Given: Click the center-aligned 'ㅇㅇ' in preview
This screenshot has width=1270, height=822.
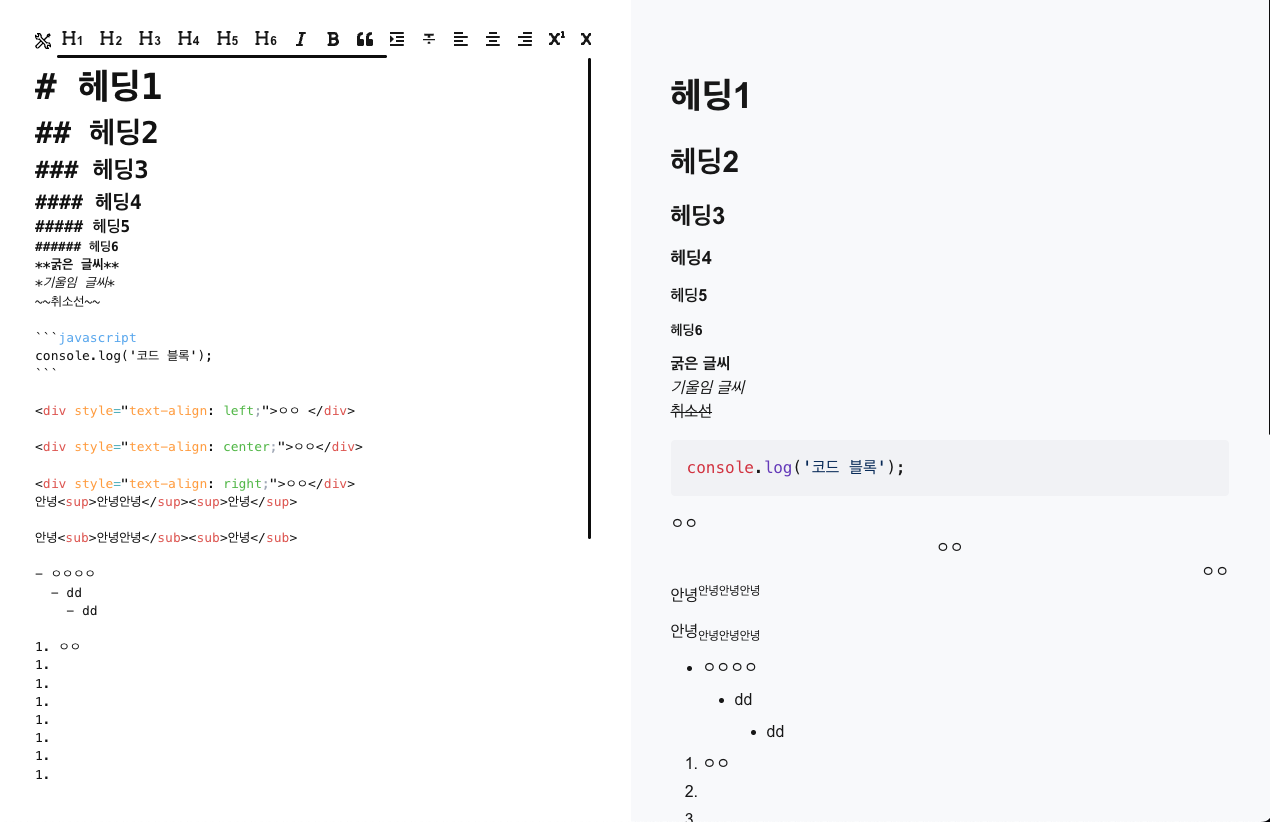Looking at the screenshot, I should tap(949, 547).
